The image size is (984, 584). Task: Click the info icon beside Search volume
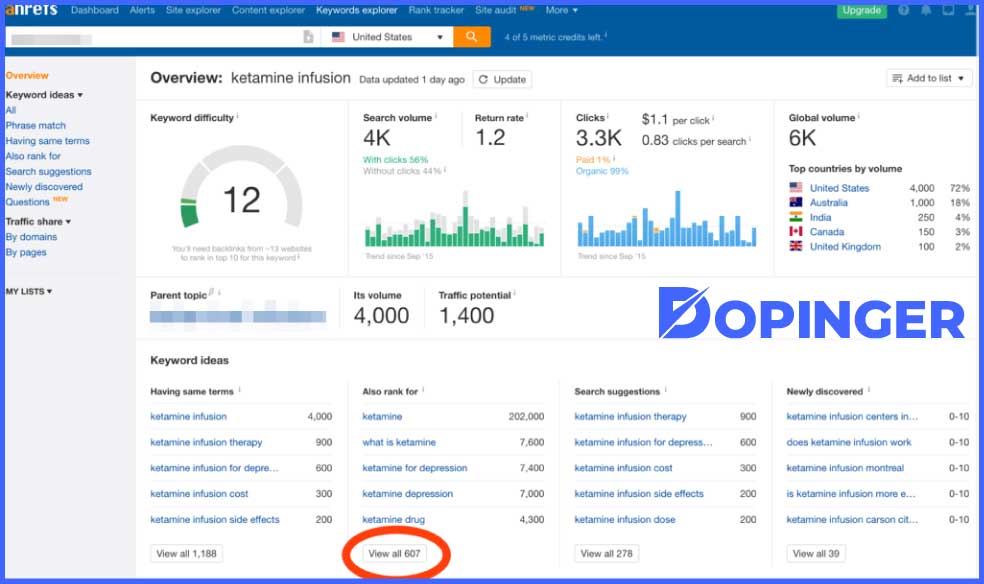coord(436,116)
